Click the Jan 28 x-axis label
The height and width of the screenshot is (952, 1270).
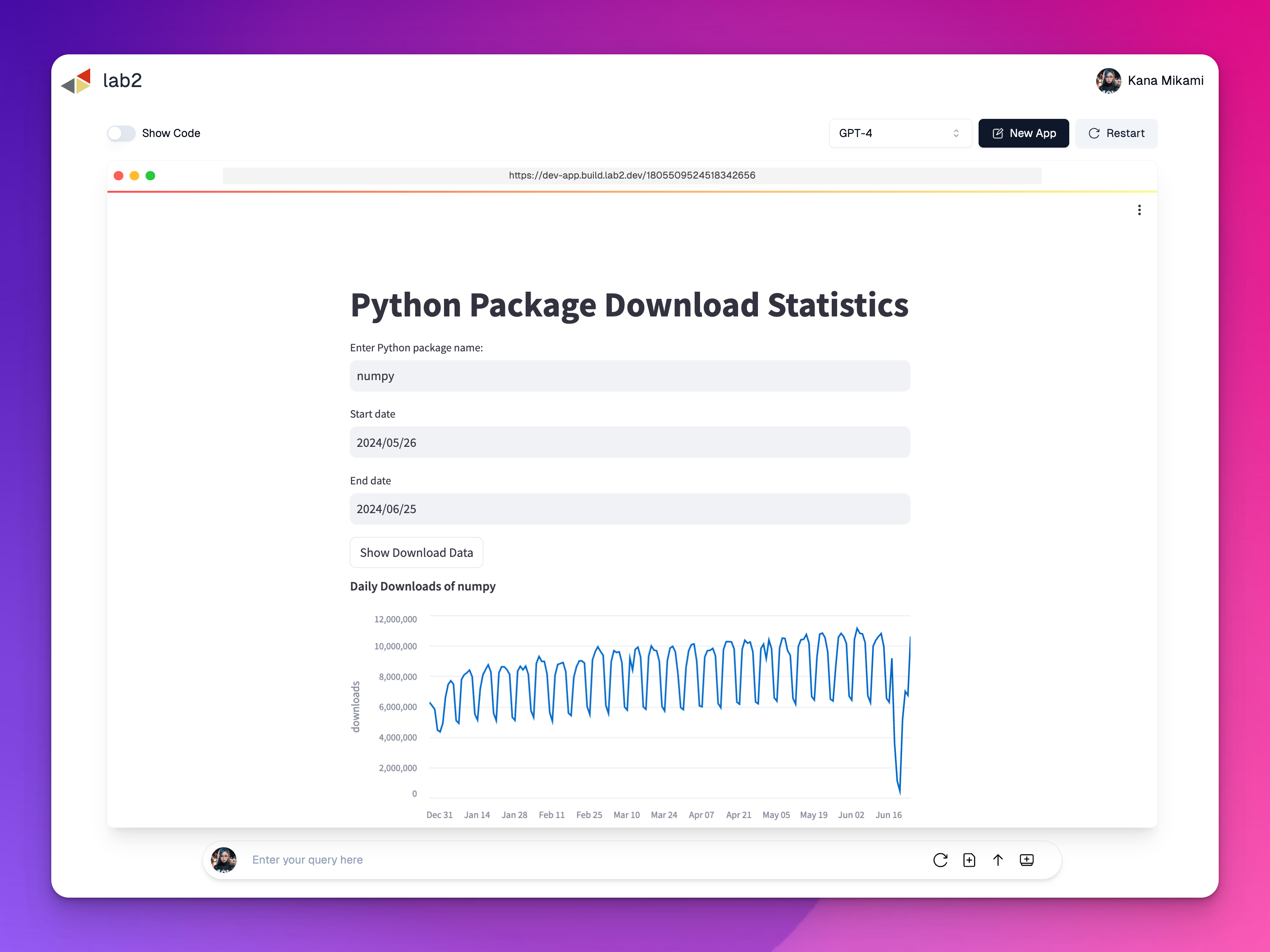(514, 815)
